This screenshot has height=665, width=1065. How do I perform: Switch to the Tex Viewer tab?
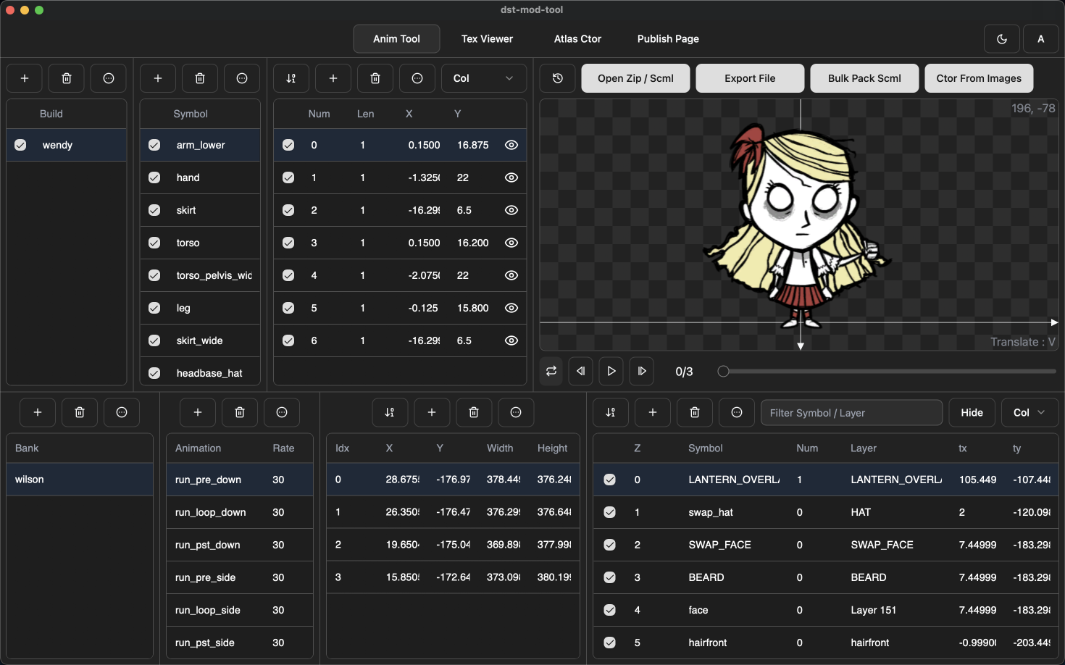[x=487, y=39]
